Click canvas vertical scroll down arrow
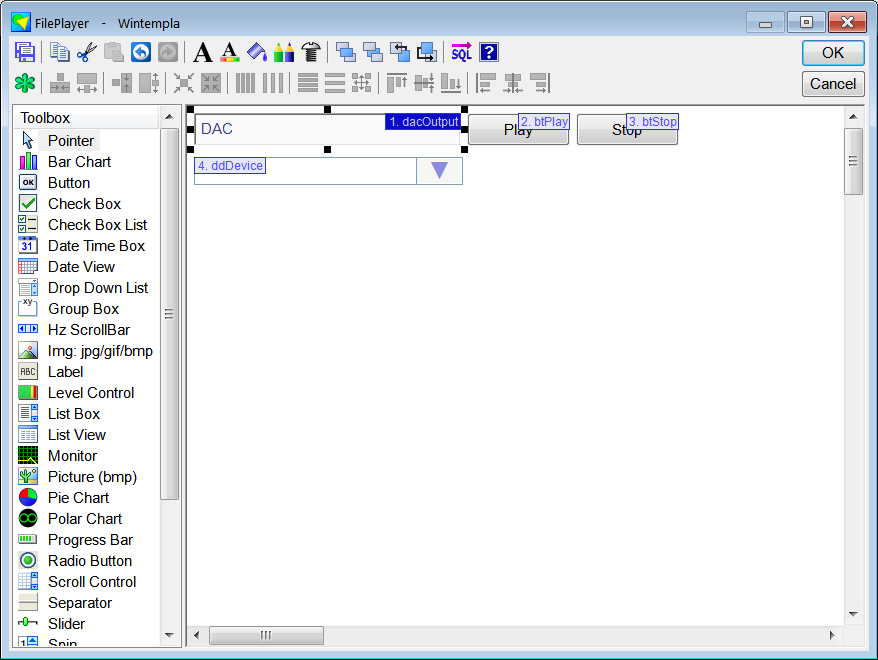This screenshot has width=878, height=660. (853, 614)
